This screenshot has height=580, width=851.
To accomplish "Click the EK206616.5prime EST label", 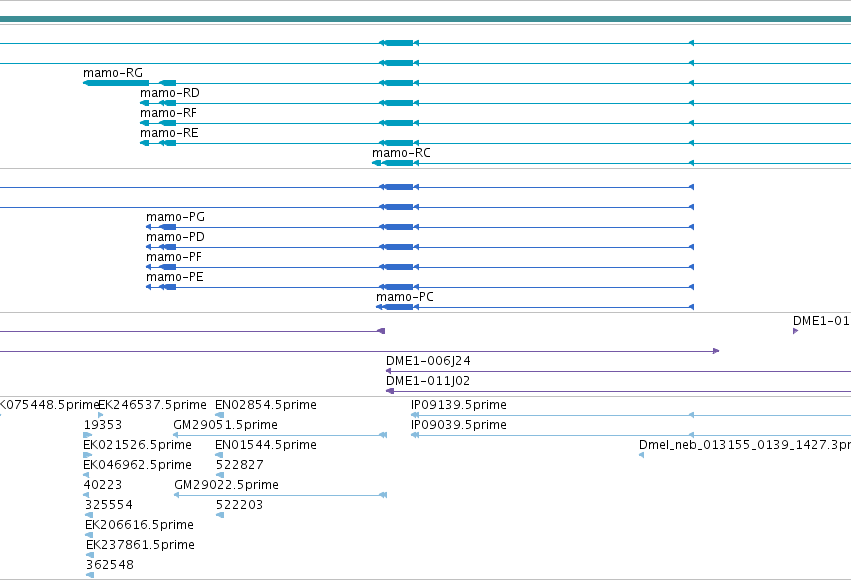I will pyautogui.click(x=139, y=525).
